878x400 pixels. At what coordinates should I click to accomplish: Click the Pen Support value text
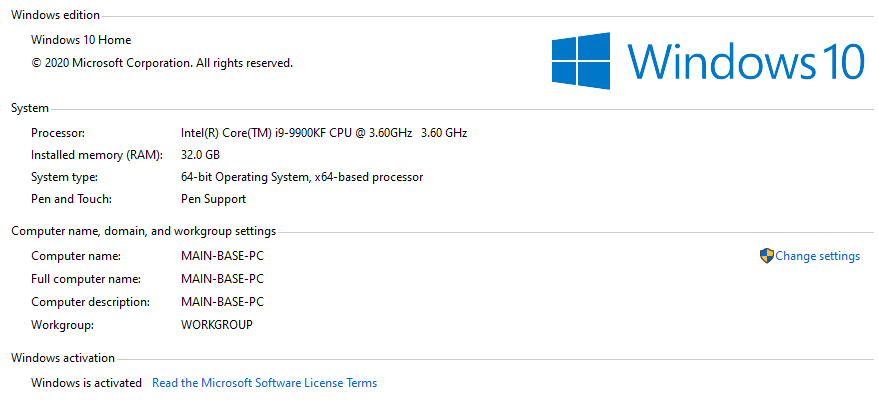[213, 199]
